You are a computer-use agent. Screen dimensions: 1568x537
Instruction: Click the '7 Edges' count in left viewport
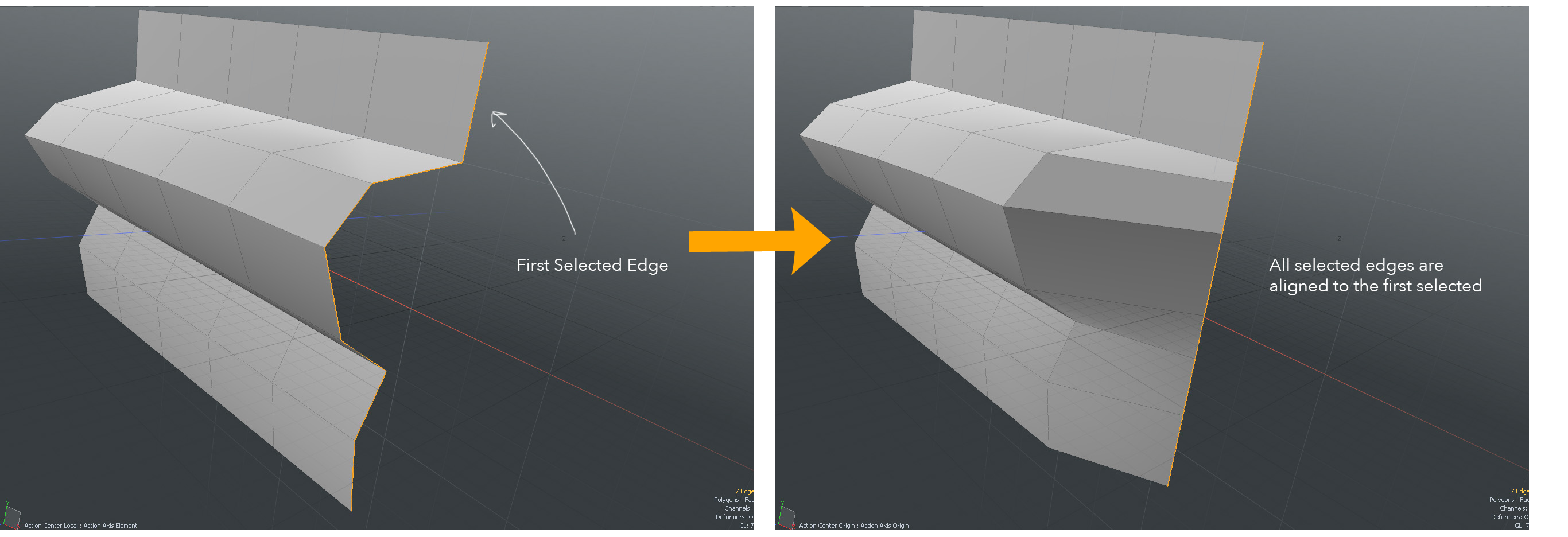[744, 491]
